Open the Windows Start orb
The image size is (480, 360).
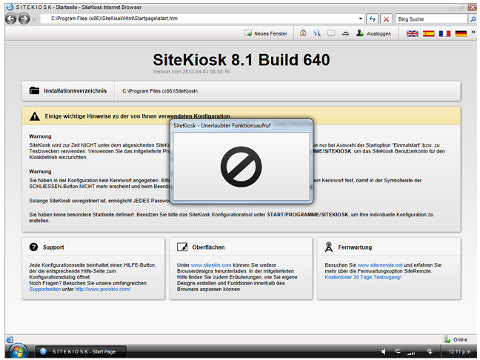(x=18, y=351)
